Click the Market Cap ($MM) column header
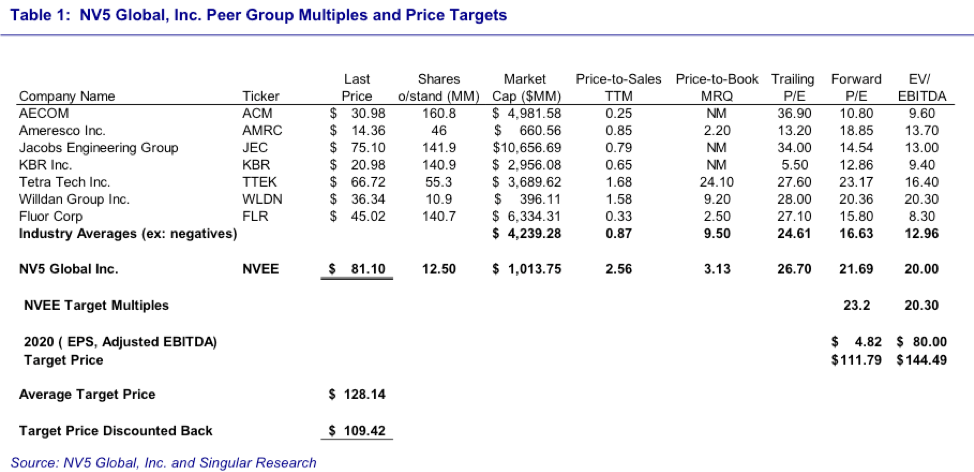The width and height of the screenshot is (974, 472). point(527,88)
